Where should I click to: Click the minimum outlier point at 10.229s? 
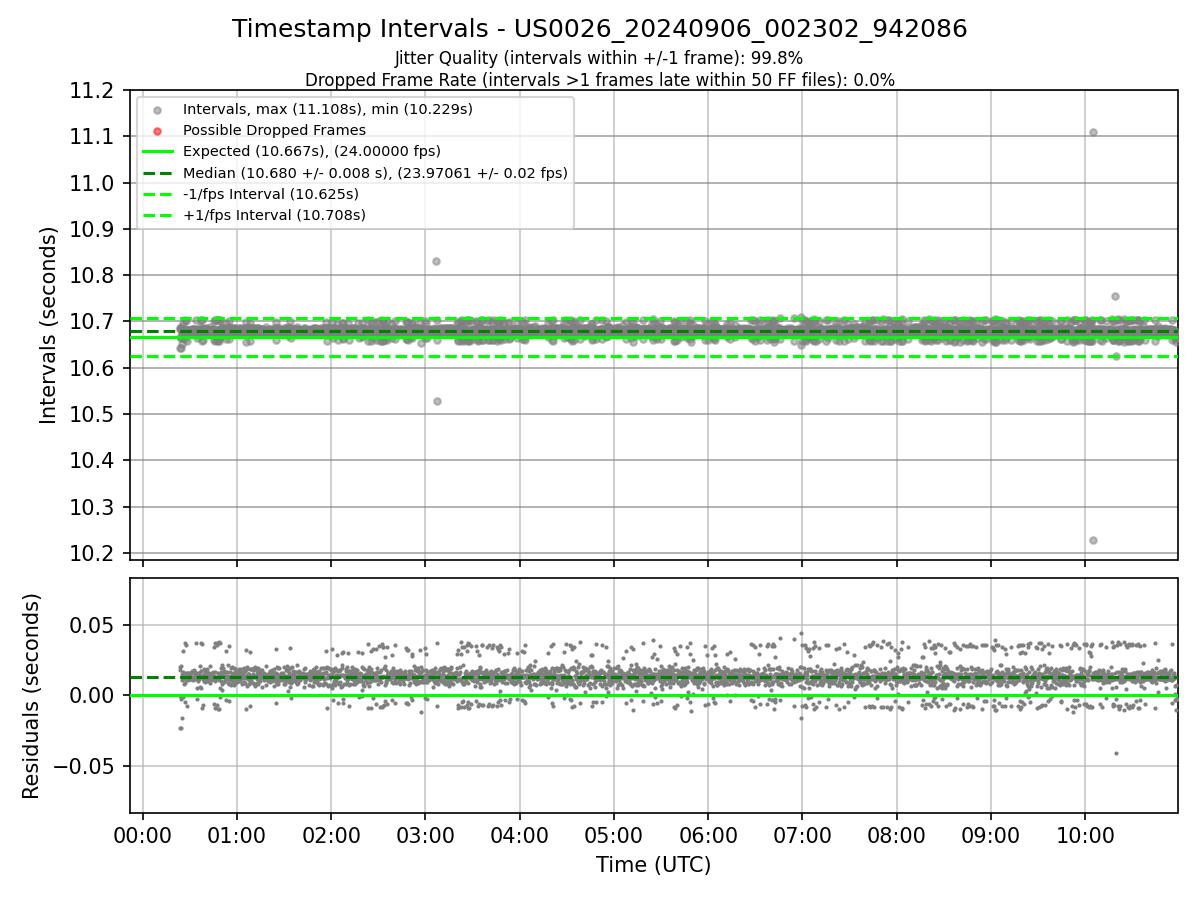1093,540
